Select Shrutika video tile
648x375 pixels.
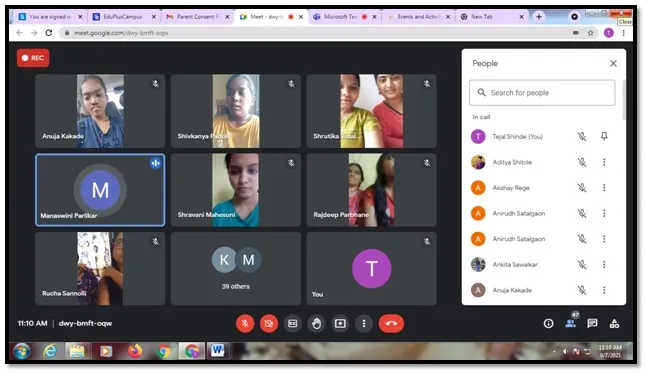point(371,111)
